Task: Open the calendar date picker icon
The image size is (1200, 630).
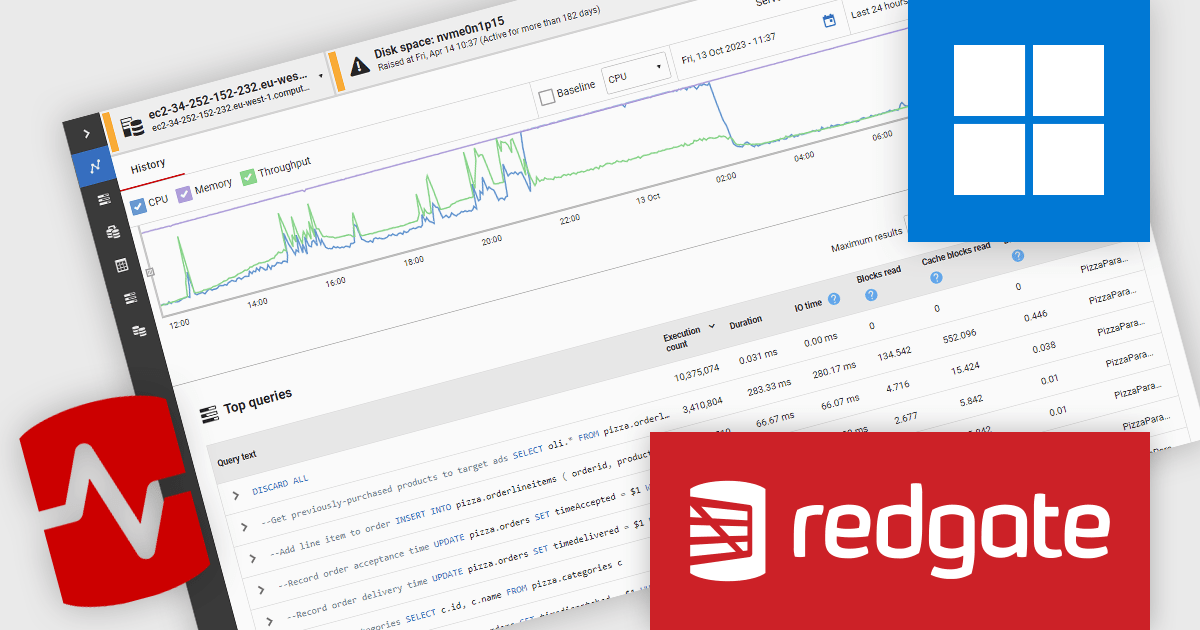Action: [829, 22]
